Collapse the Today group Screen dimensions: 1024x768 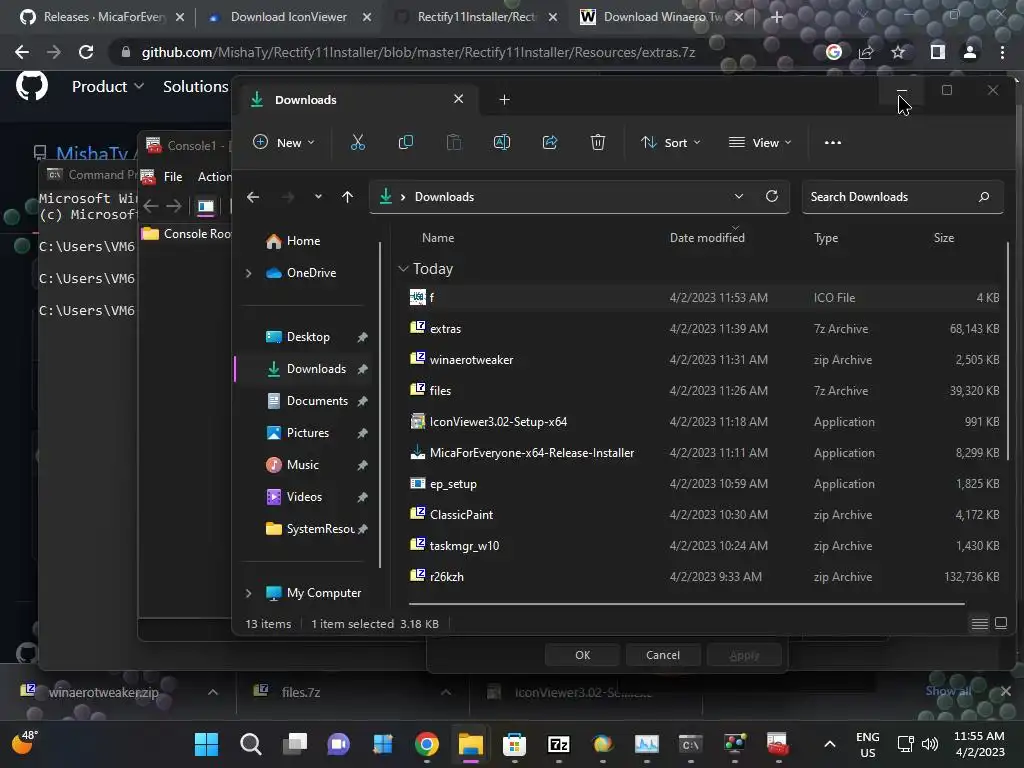coord(403,268)
